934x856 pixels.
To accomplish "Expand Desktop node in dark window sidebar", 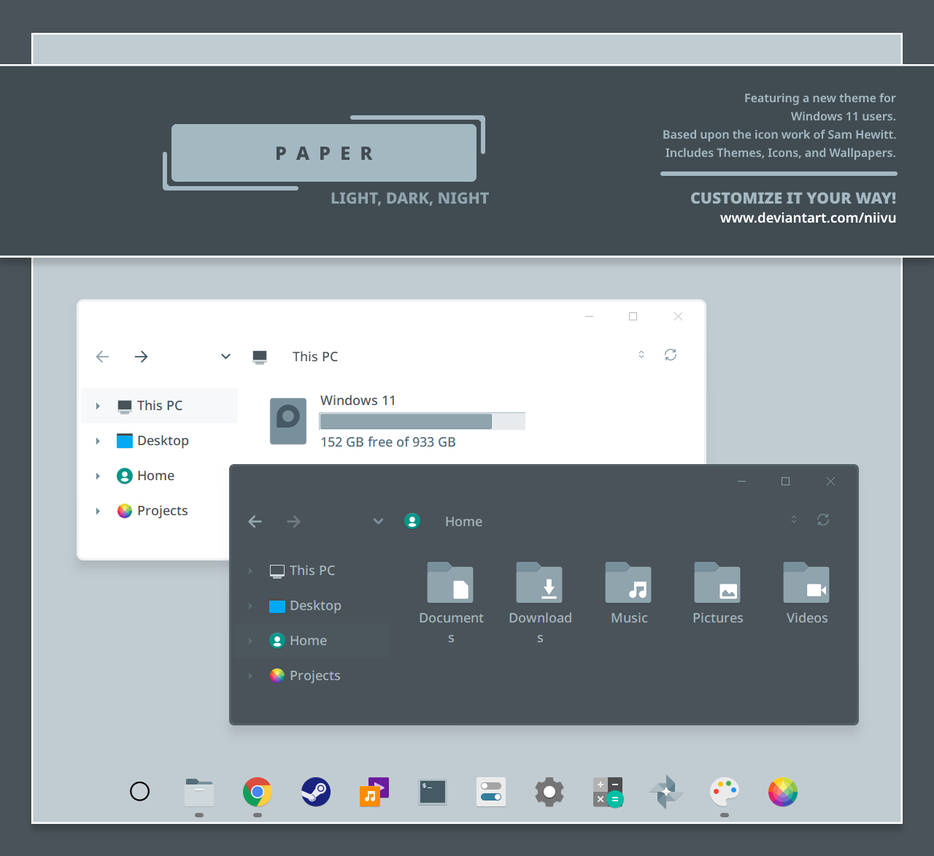I will (x=250, y=606).
